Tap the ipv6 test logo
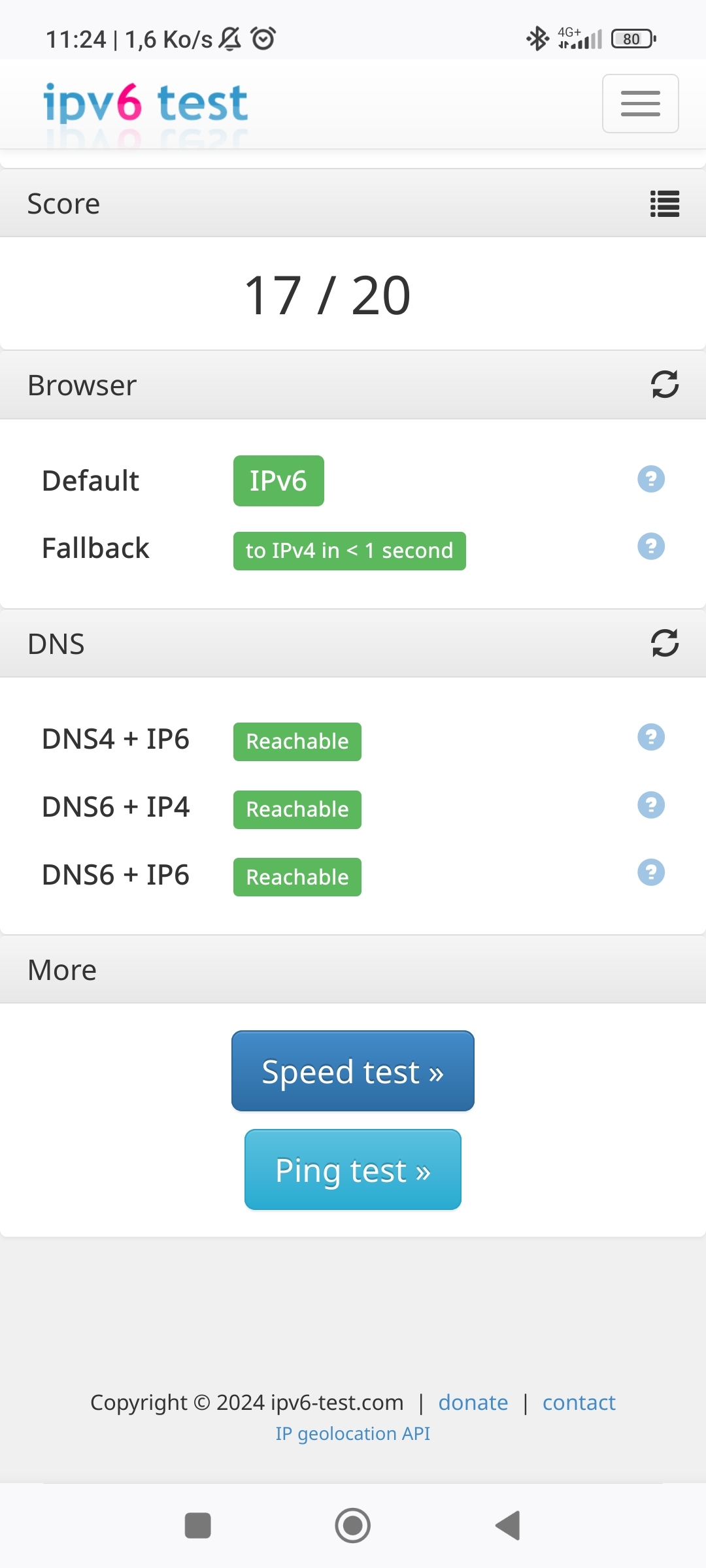Screen dimensions: 706x1568 pyautogui.click(x=145, y=103)
